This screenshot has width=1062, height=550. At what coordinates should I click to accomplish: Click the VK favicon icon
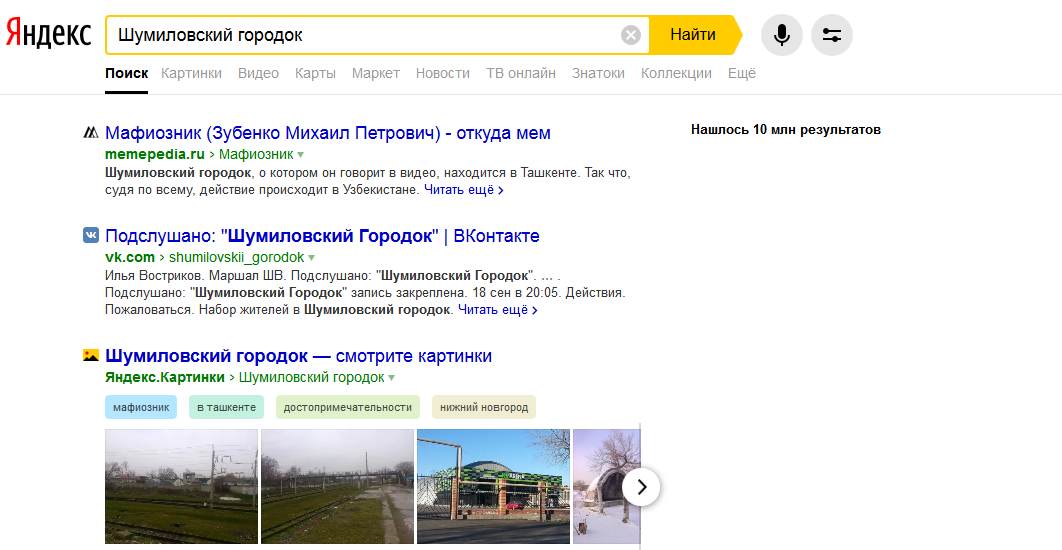[91, 235]
